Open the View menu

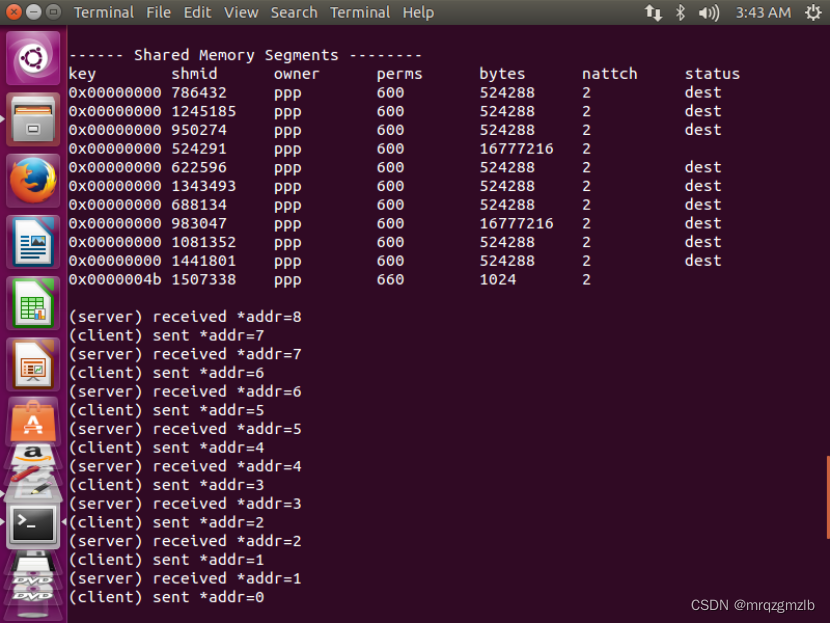coord(241,12)
